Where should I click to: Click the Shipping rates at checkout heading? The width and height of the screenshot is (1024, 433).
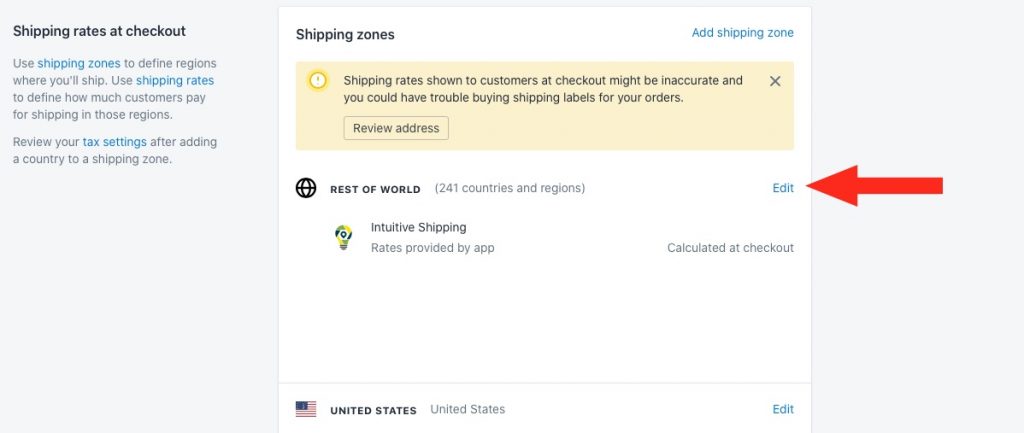click(99, 31)
